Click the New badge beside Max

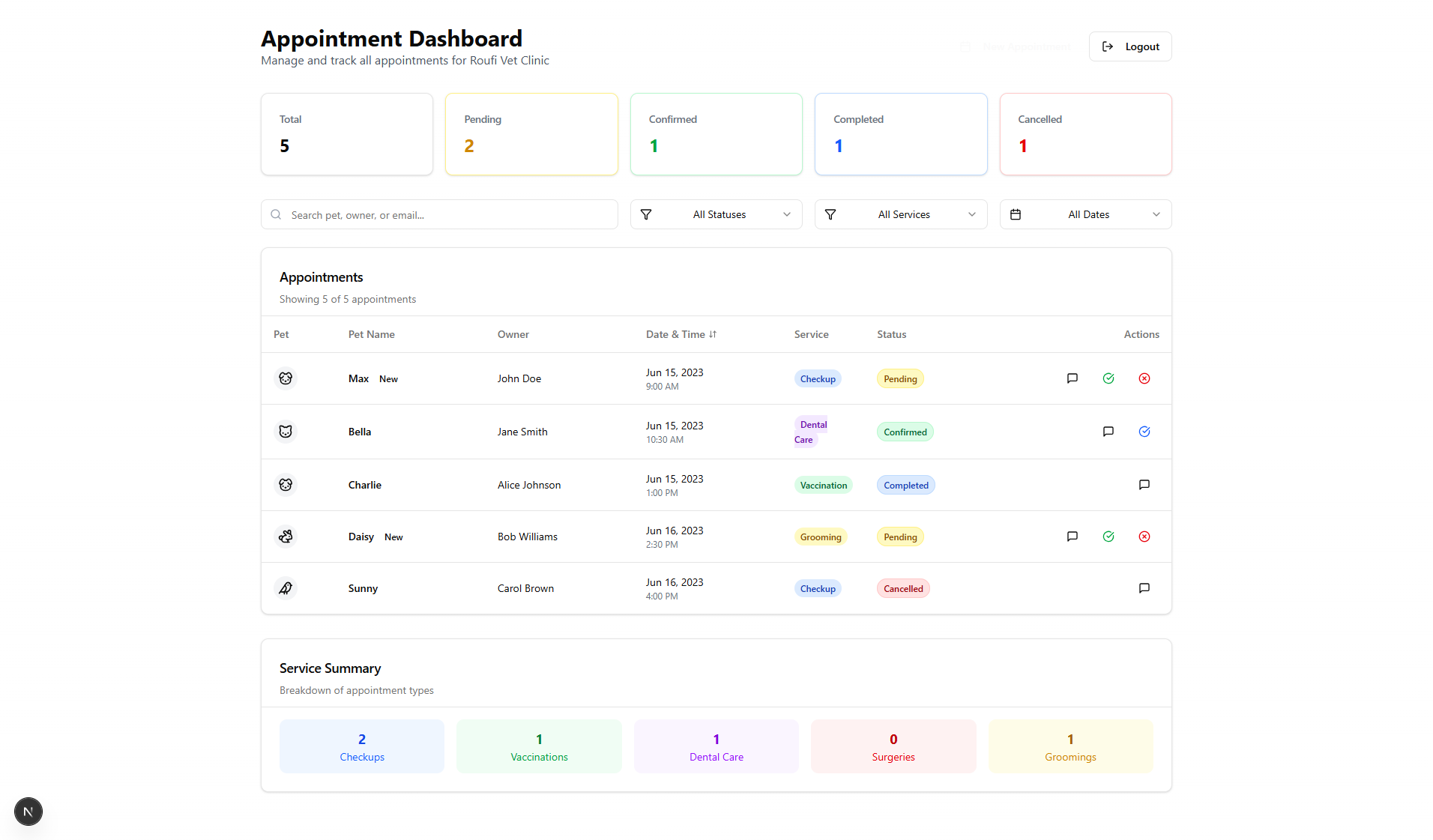pyautogui.click(x=388, y=379)
